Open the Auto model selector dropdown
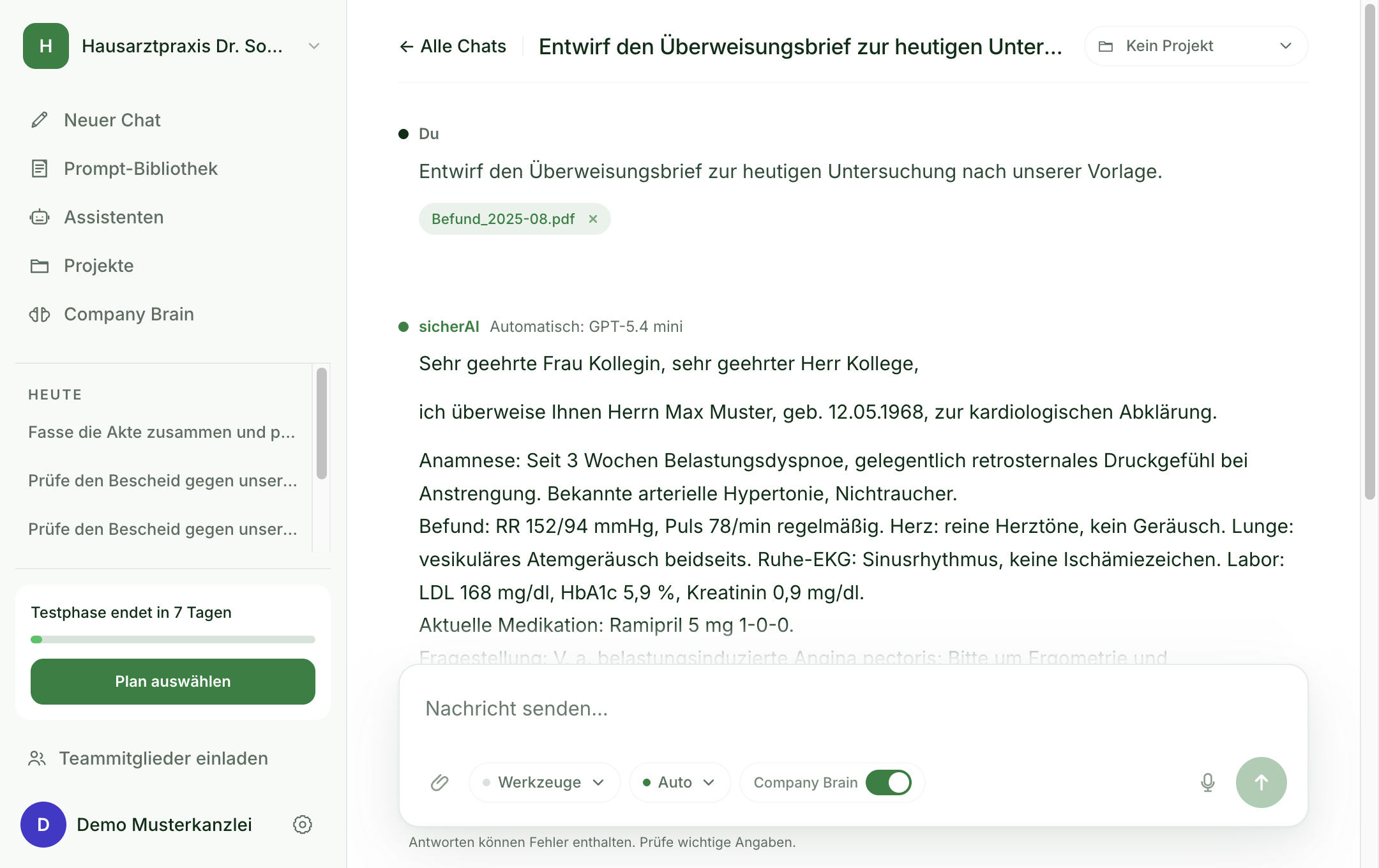This screenshot has width=1379, height=868. [680, 782]
